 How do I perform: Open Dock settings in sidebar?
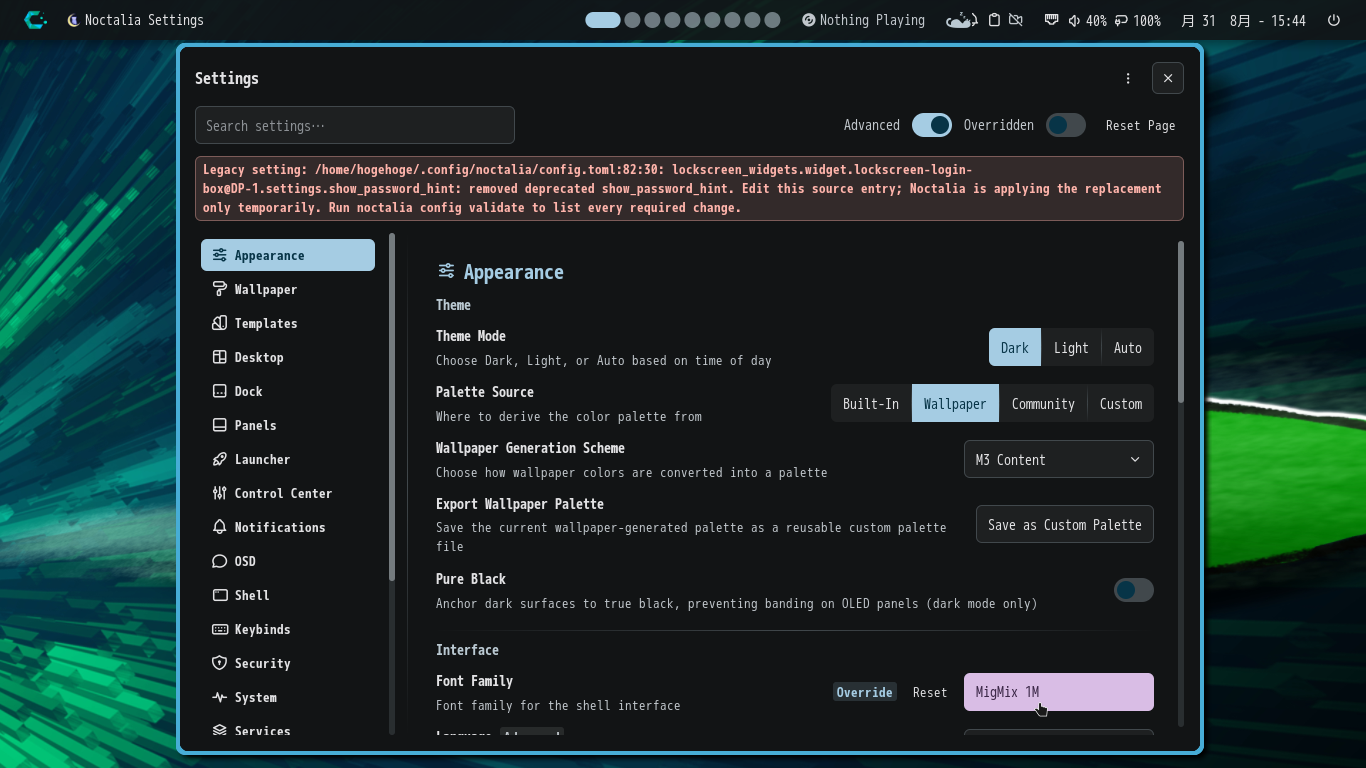click(x=288, y=391)
